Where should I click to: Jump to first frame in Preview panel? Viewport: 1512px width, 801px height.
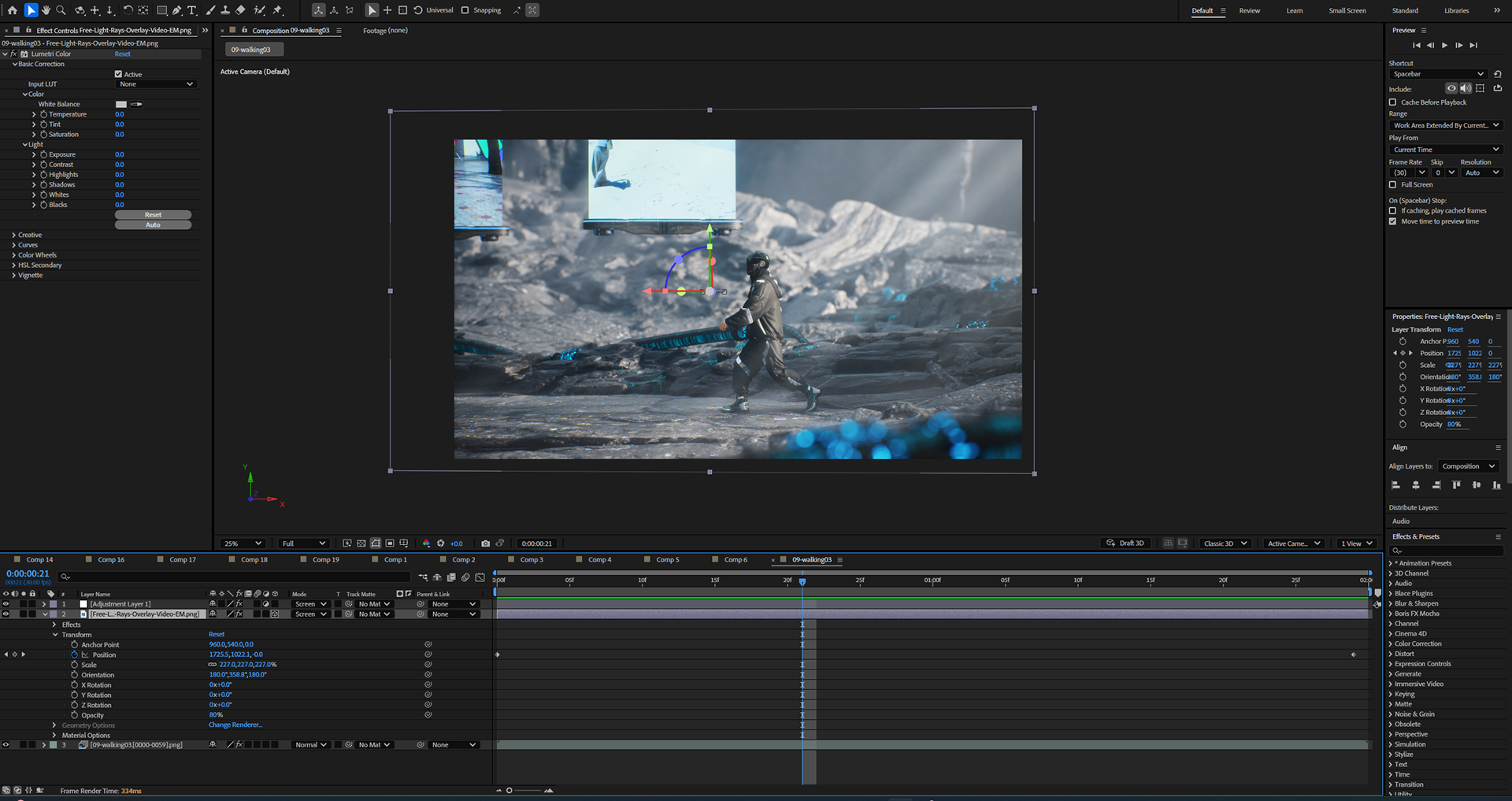pyautogui.click(x=1416, y=45)
